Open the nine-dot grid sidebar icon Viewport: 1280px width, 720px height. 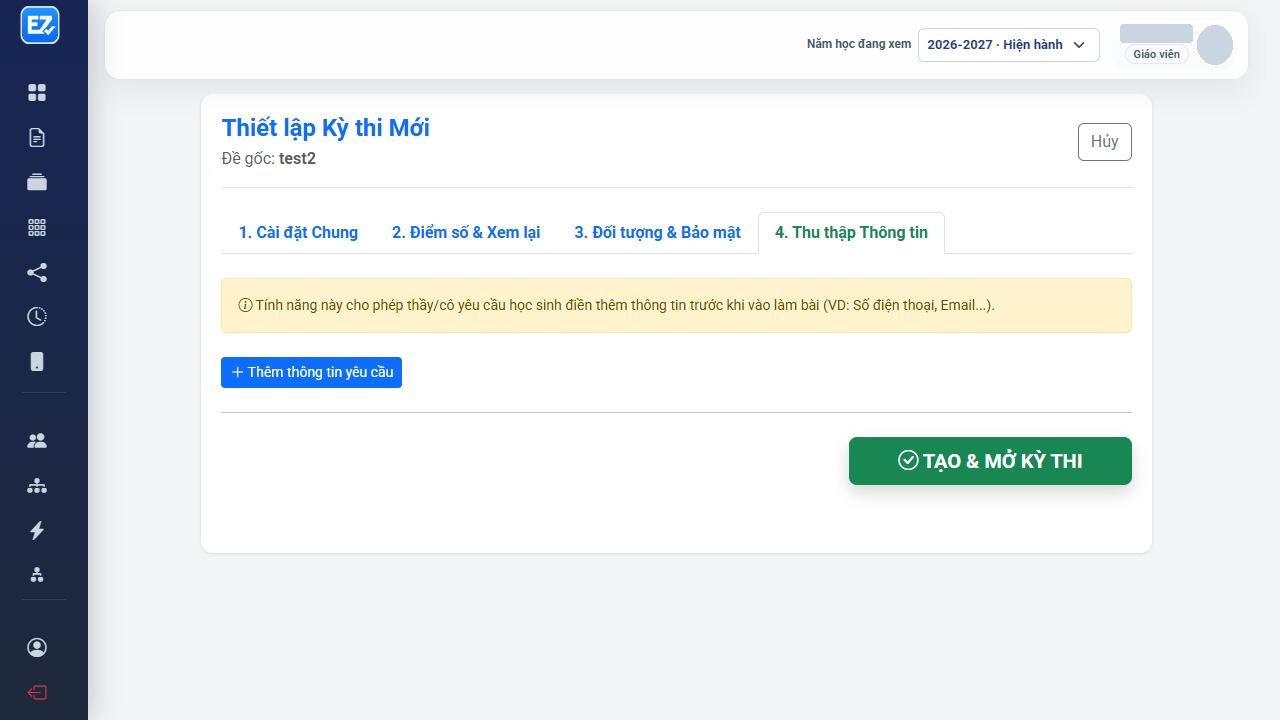click(37, 227)
